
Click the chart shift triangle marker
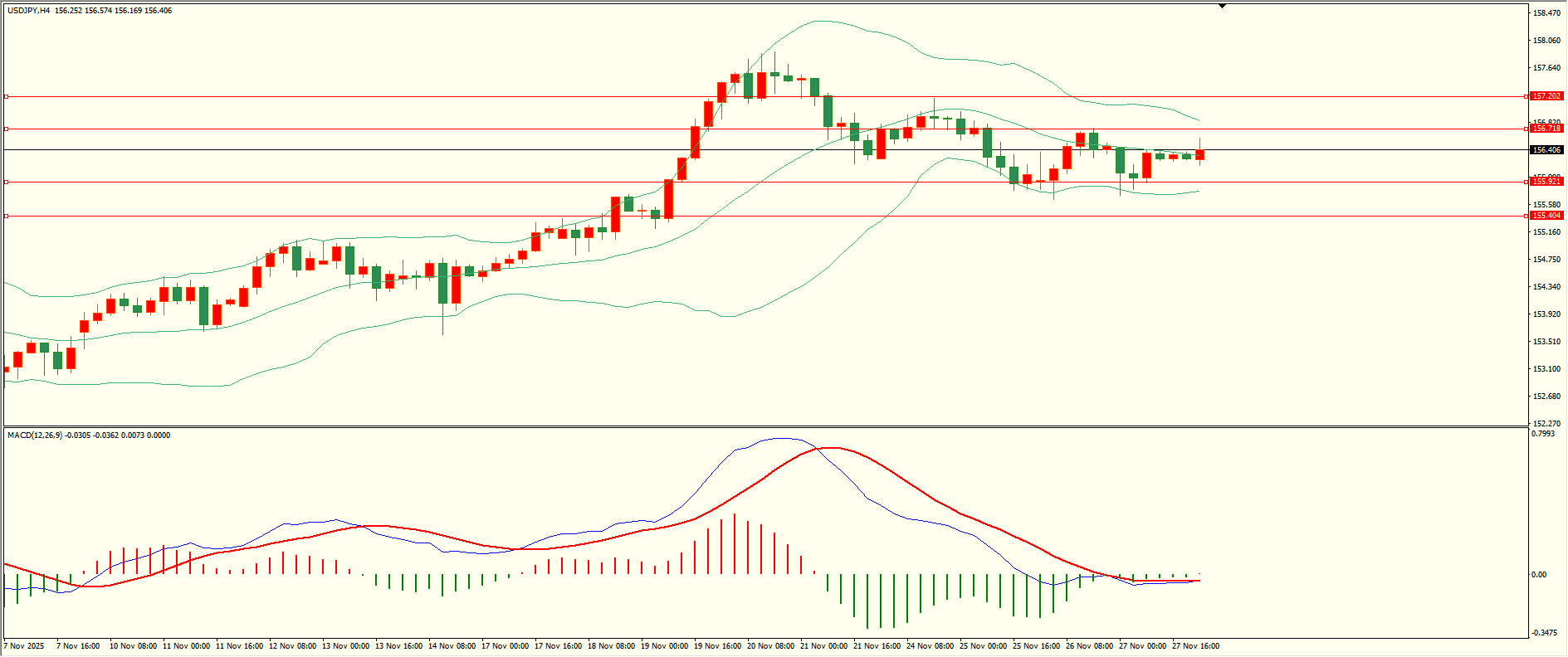coord(1222,6)
